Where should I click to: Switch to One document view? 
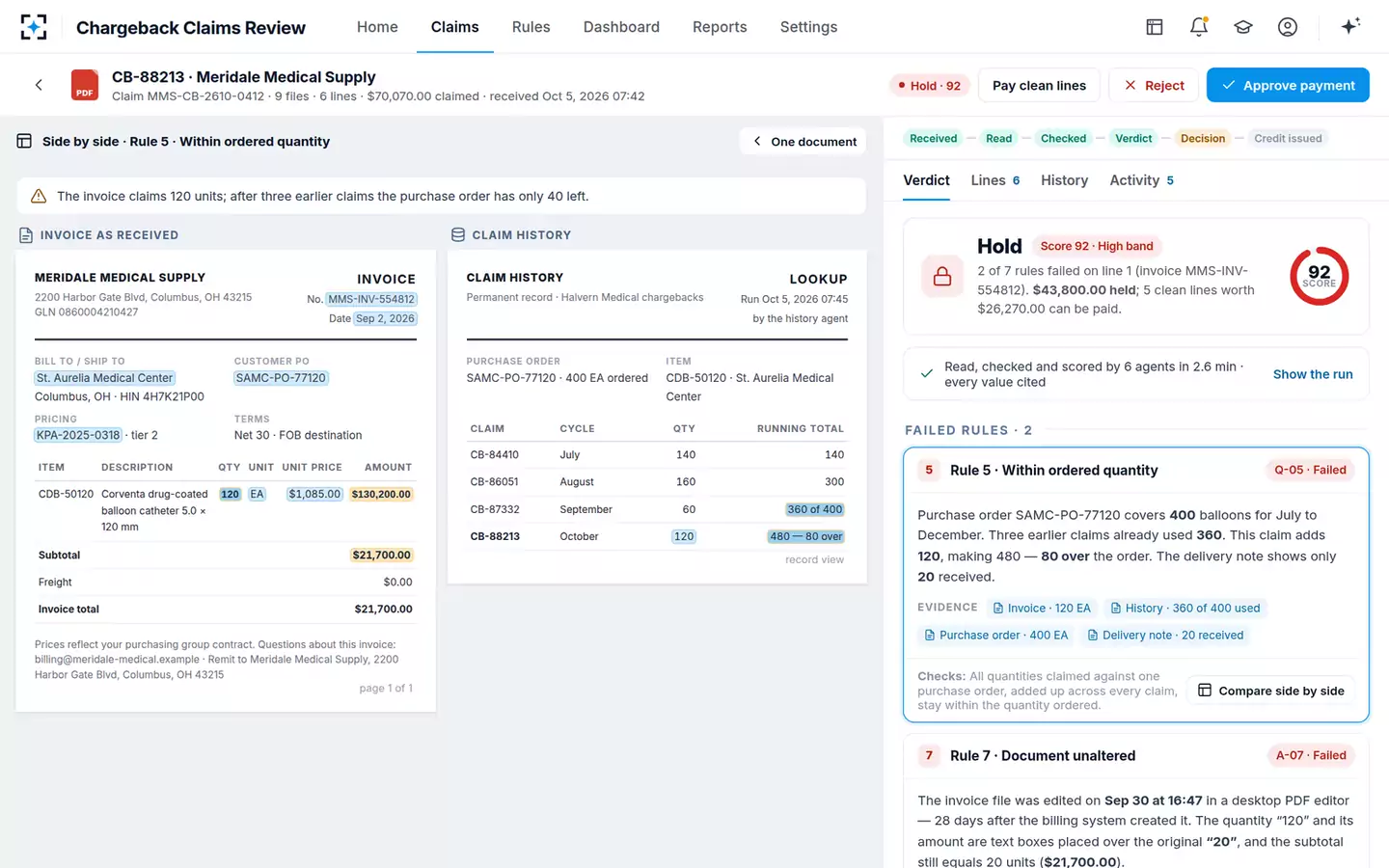(803, 141)
